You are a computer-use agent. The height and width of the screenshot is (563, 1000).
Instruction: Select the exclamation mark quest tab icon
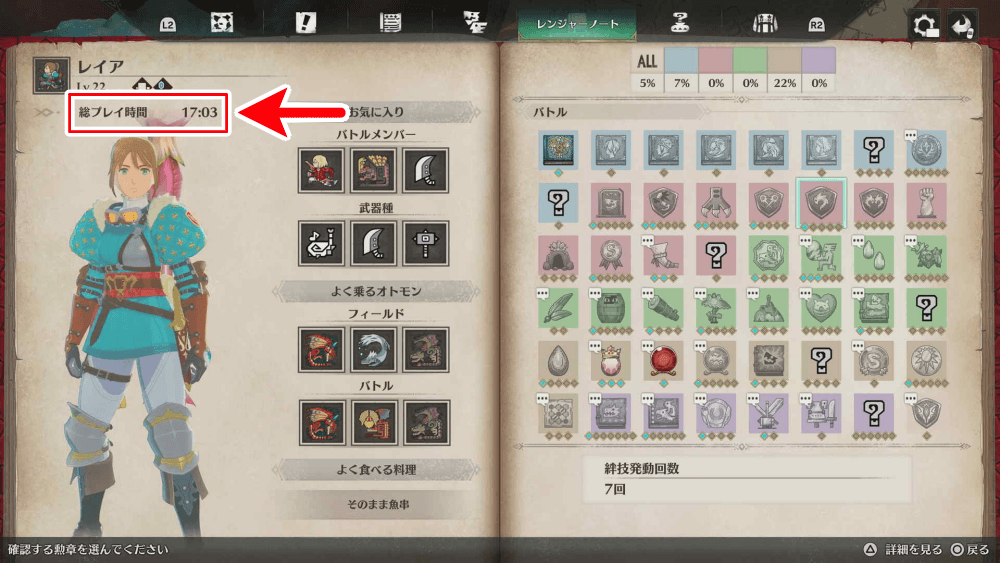(305, 24)
